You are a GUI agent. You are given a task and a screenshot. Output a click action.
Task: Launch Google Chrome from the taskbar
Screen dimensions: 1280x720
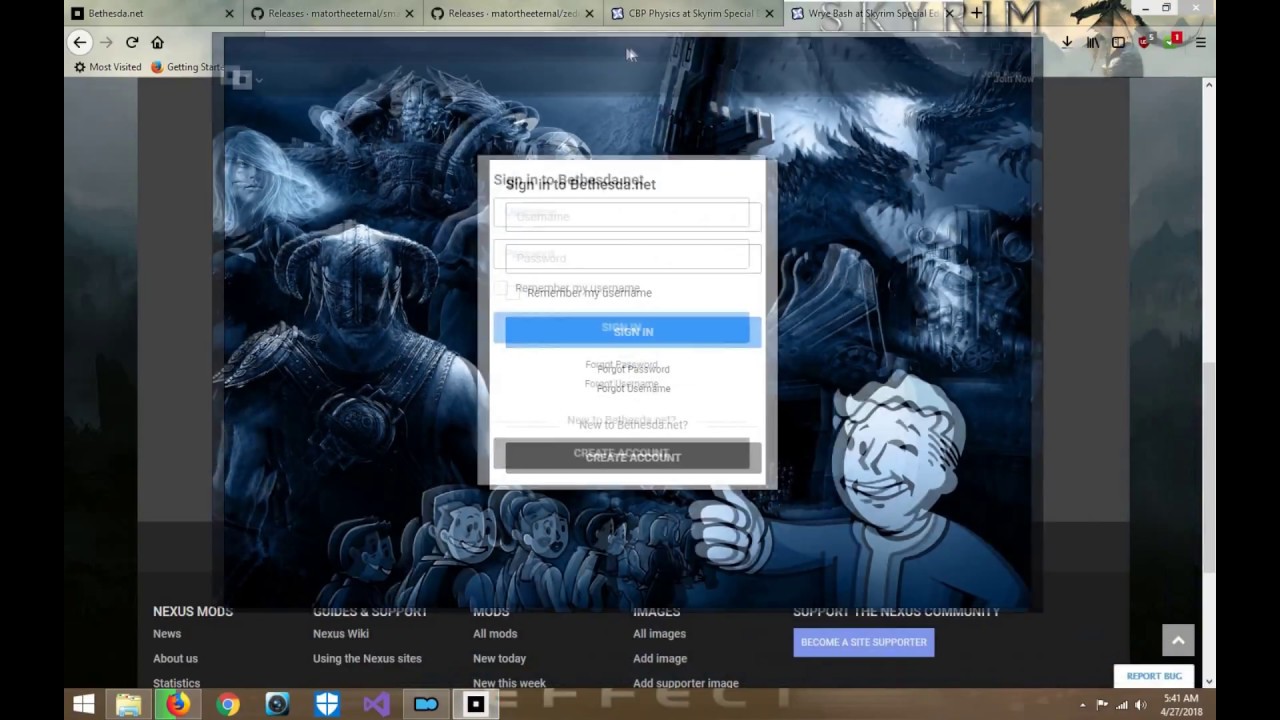tap(228, 705)
